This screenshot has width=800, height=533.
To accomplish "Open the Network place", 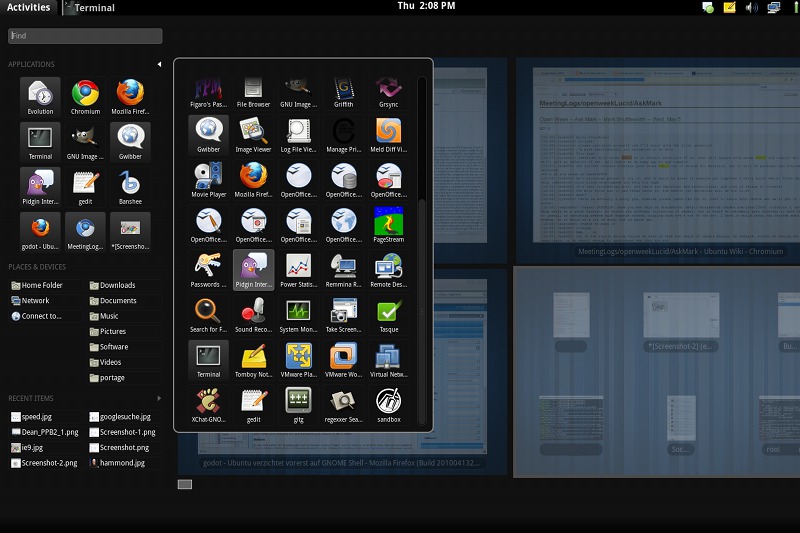I will (31, 300).
